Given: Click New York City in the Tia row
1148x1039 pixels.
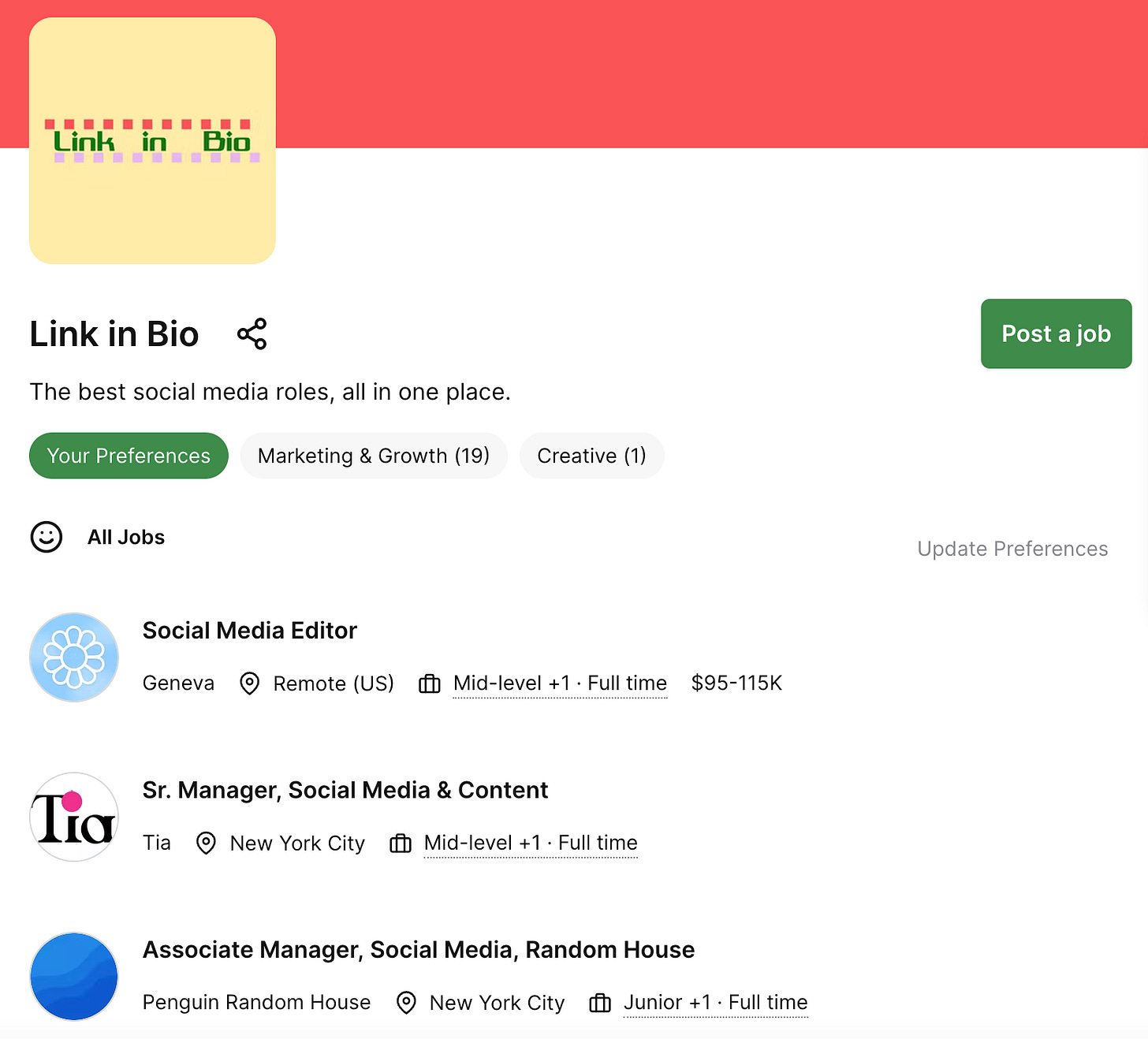Looking at the screenshot, I should [x=297, y=843].
